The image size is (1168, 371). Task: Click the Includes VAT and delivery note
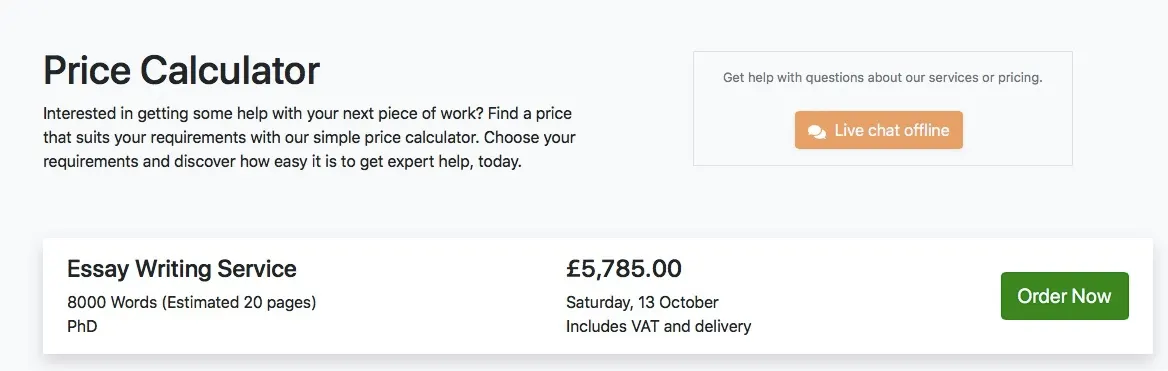tap(658, 326)
